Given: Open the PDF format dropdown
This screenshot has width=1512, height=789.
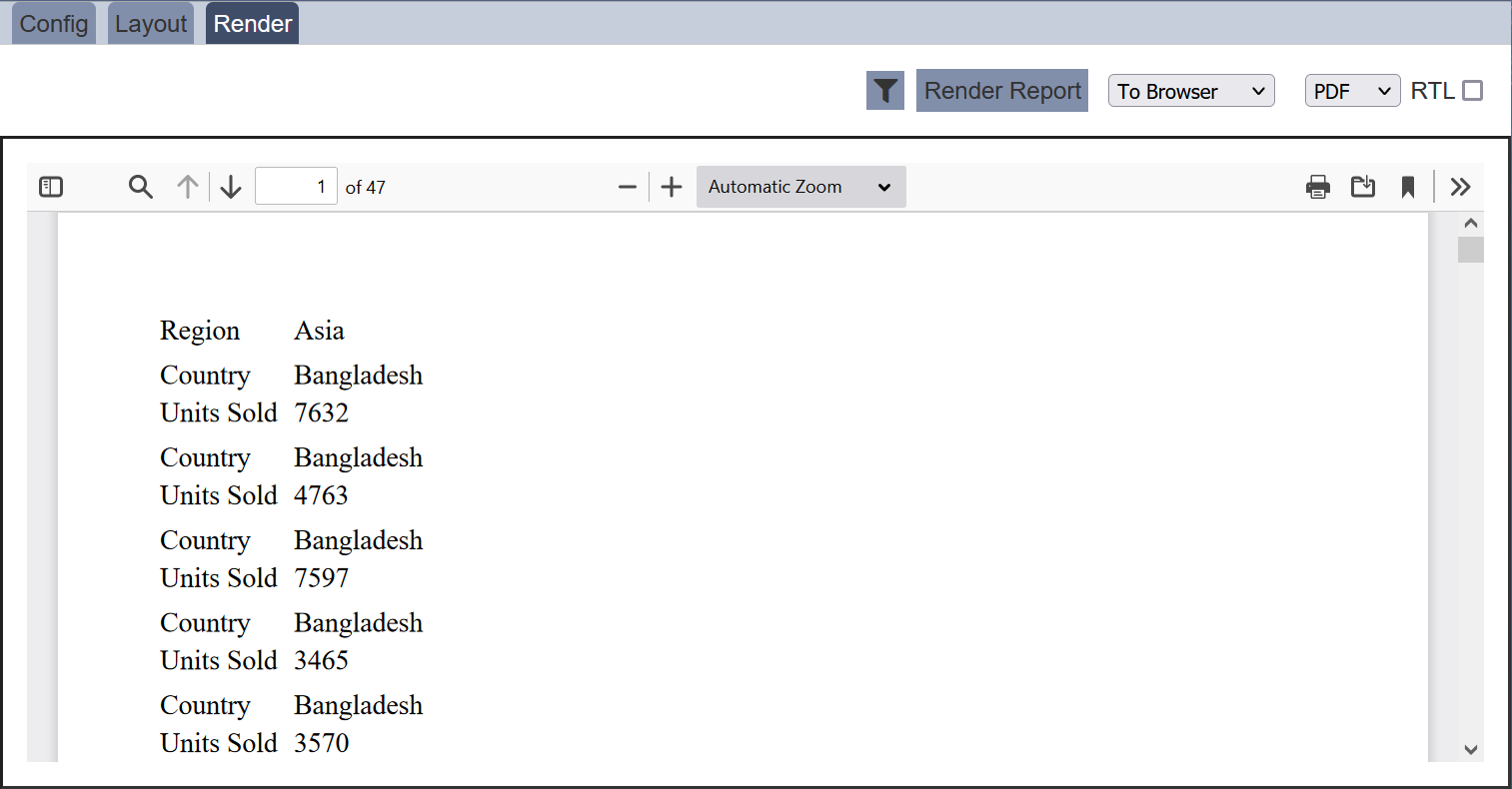Looking at the screenshot, I should pos(1352,91).
